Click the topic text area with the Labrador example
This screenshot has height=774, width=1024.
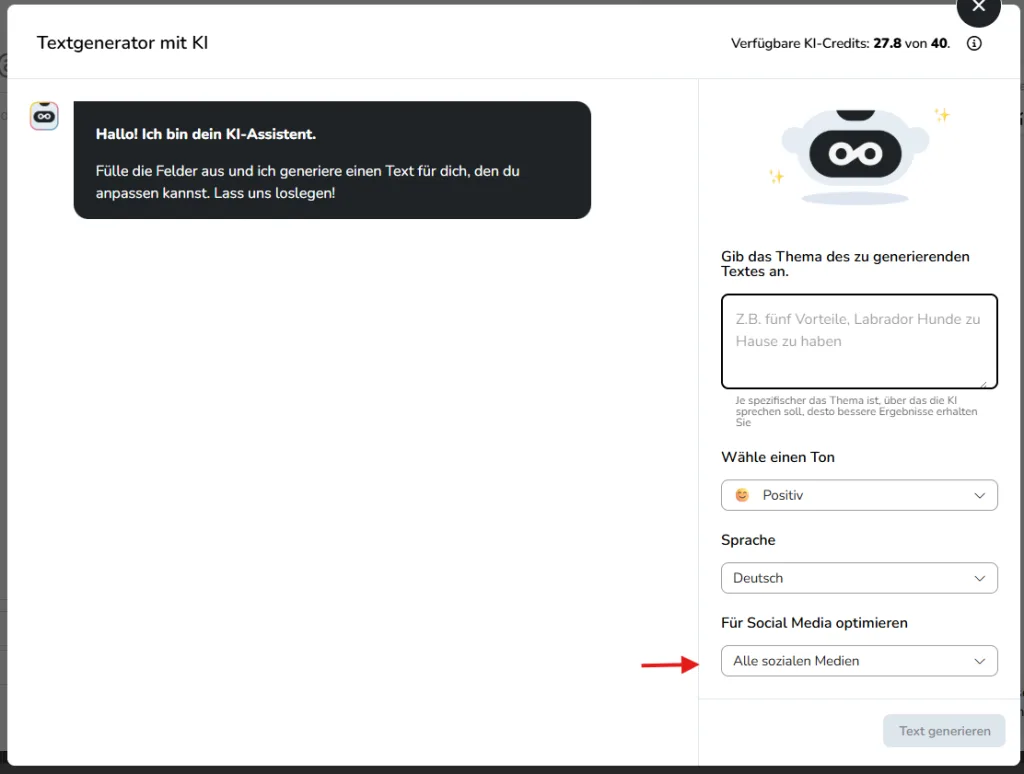859,340
